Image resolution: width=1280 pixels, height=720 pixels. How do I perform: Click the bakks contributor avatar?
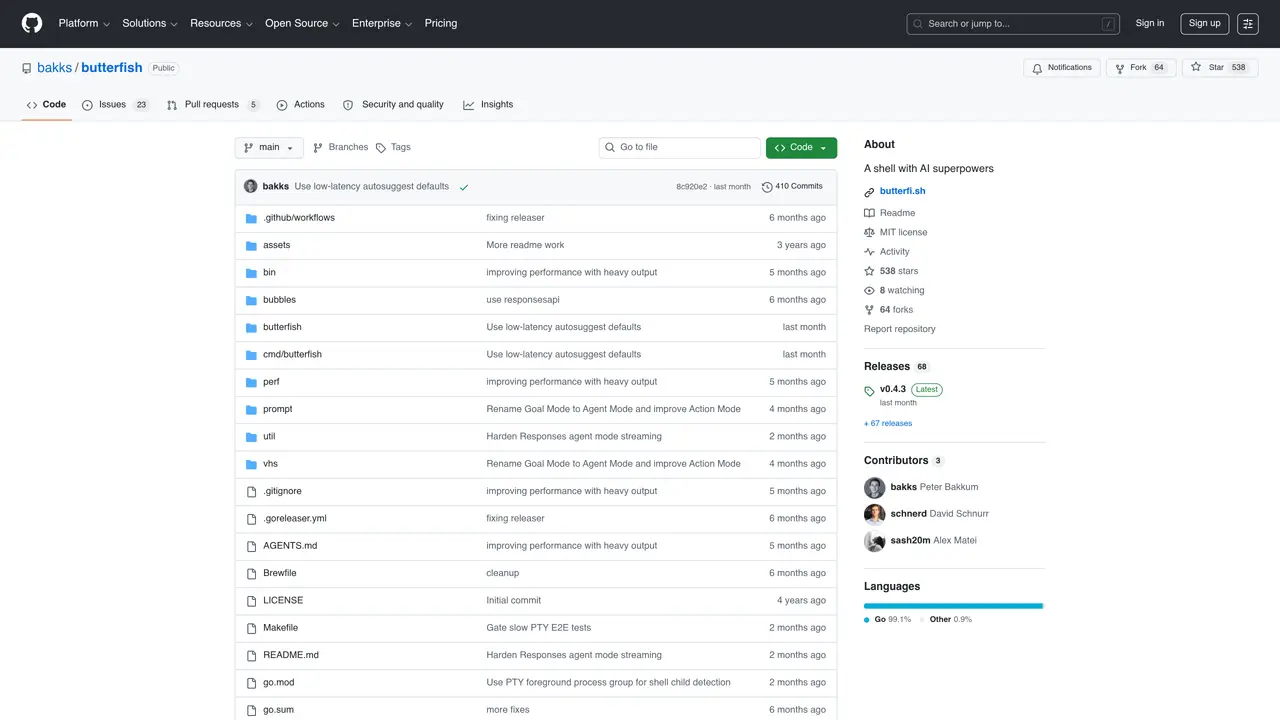[875, 488]
